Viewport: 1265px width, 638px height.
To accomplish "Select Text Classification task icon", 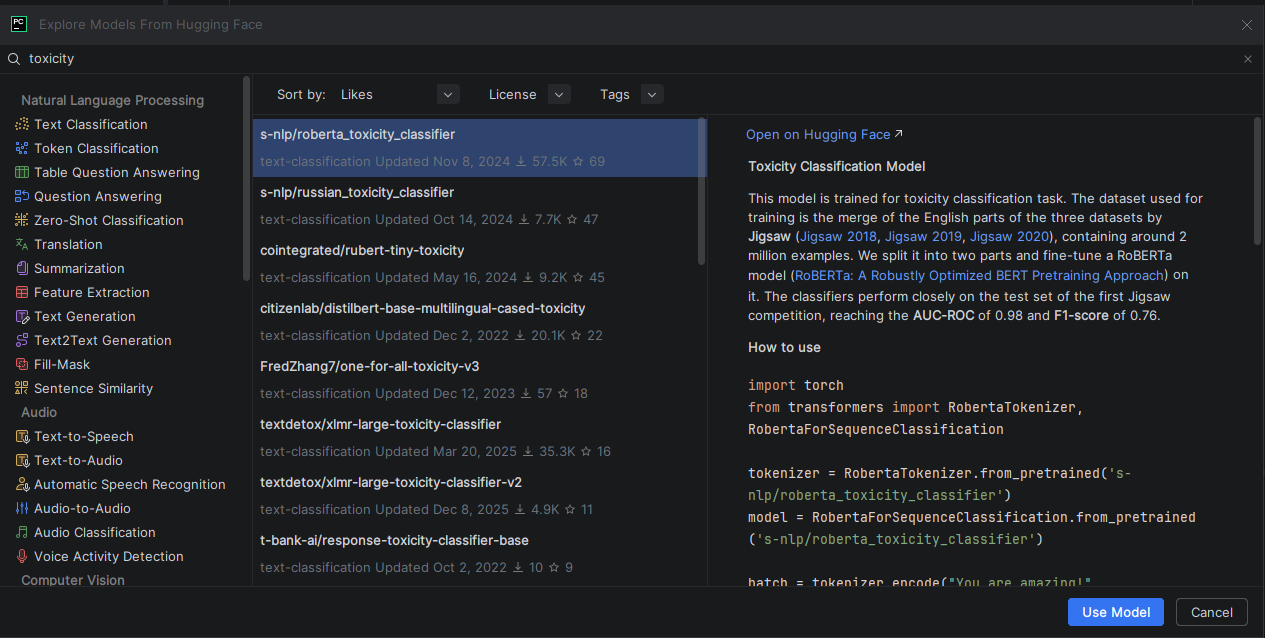I will pos(22,124).
